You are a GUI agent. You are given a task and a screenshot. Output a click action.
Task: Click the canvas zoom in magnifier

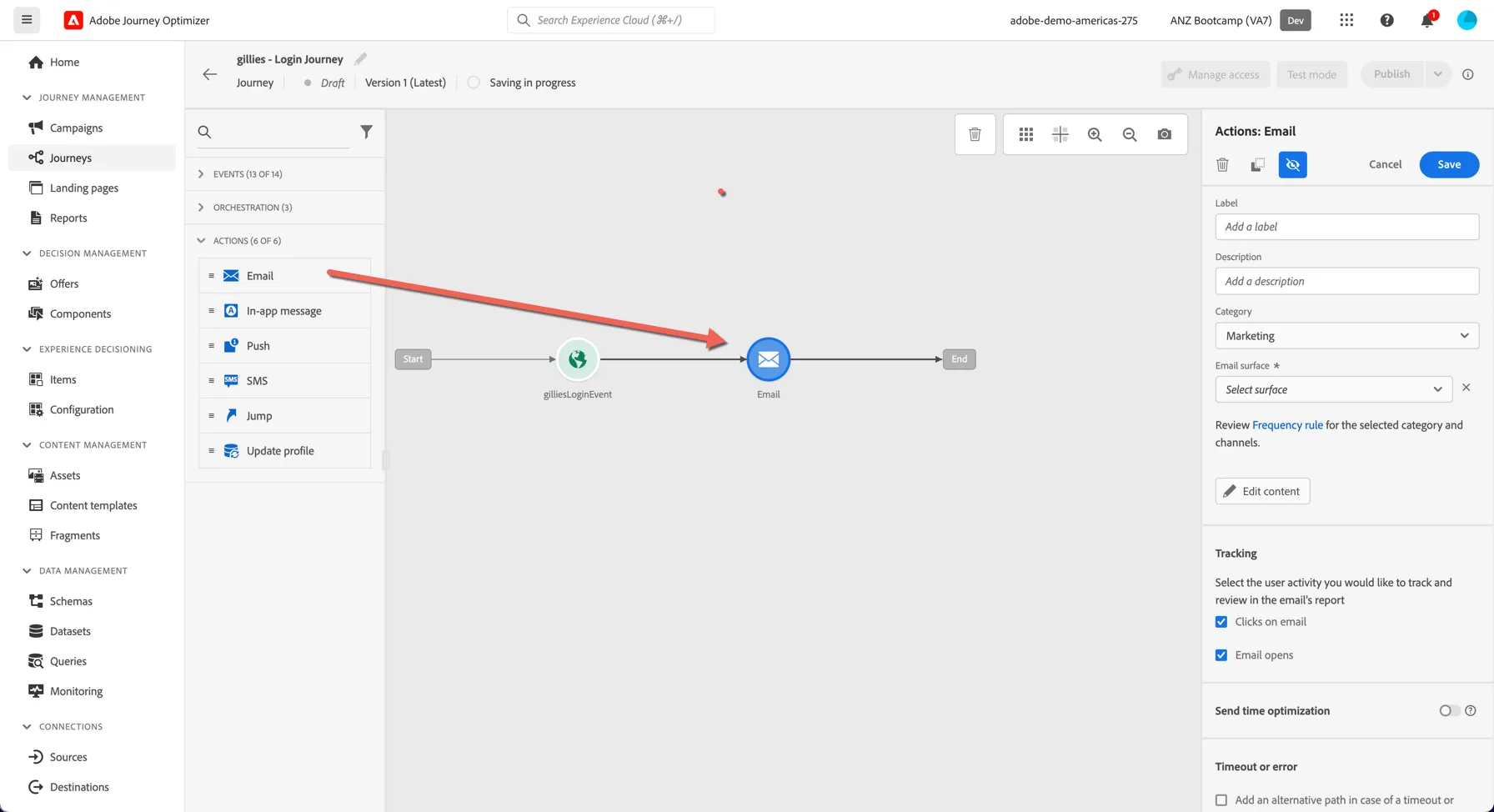[x=1095, y=134]
